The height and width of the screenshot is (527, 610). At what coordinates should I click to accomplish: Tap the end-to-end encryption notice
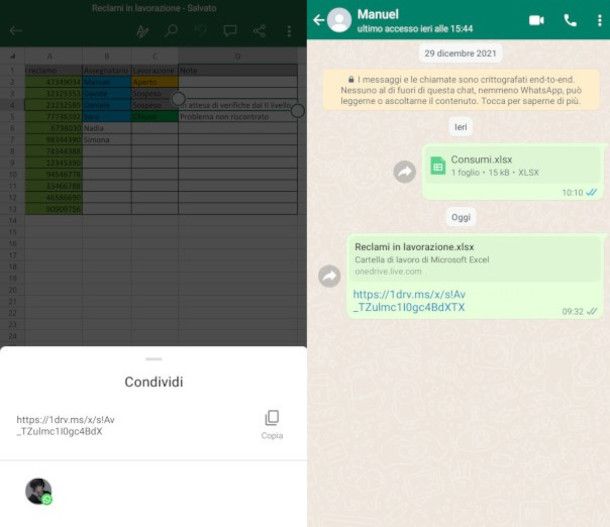pyautogui.click(x=461, y=90)
